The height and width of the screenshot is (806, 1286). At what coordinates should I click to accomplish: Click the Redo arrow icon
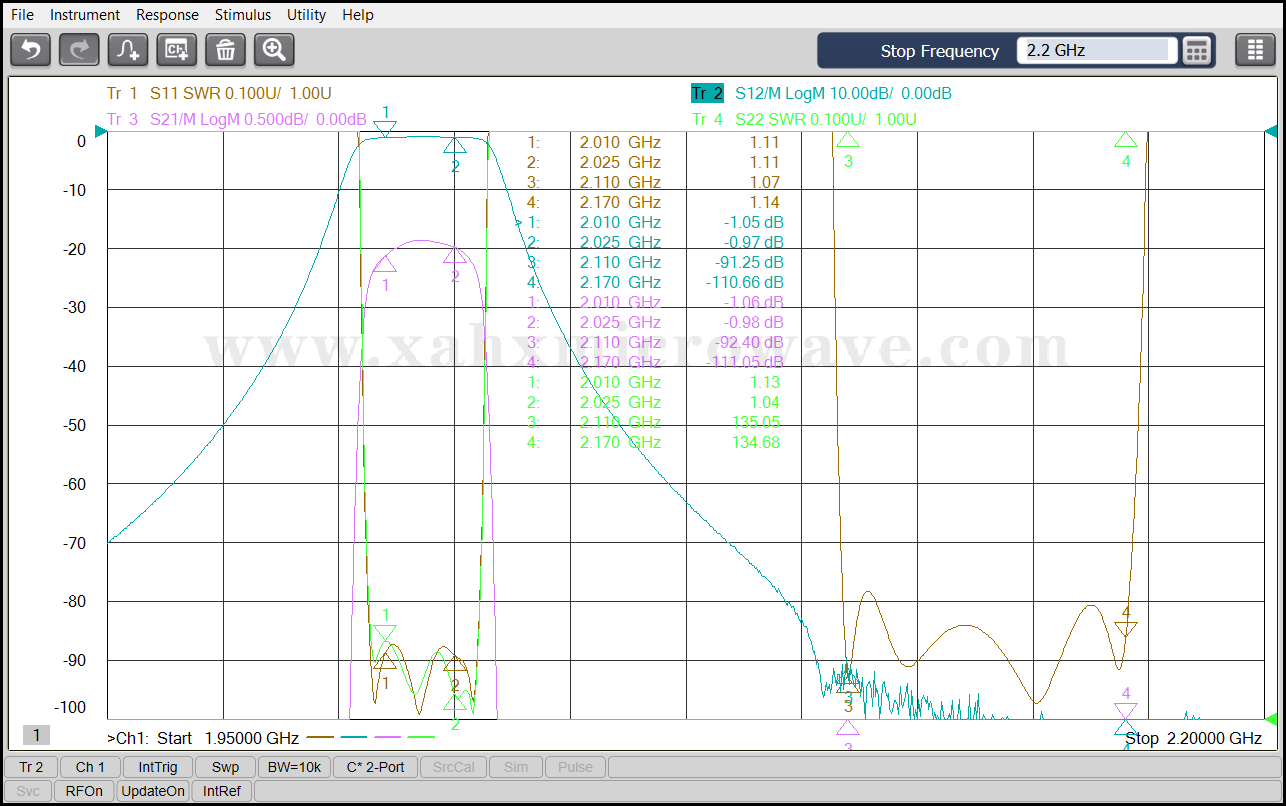pyautogui.click(x=79, y=50)
